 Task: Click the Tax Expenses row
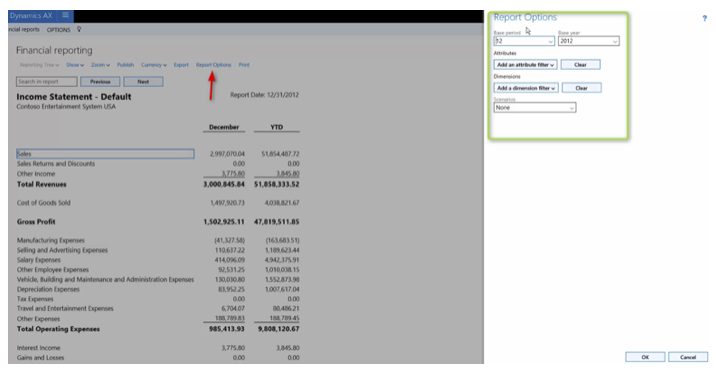coord(35,299)
